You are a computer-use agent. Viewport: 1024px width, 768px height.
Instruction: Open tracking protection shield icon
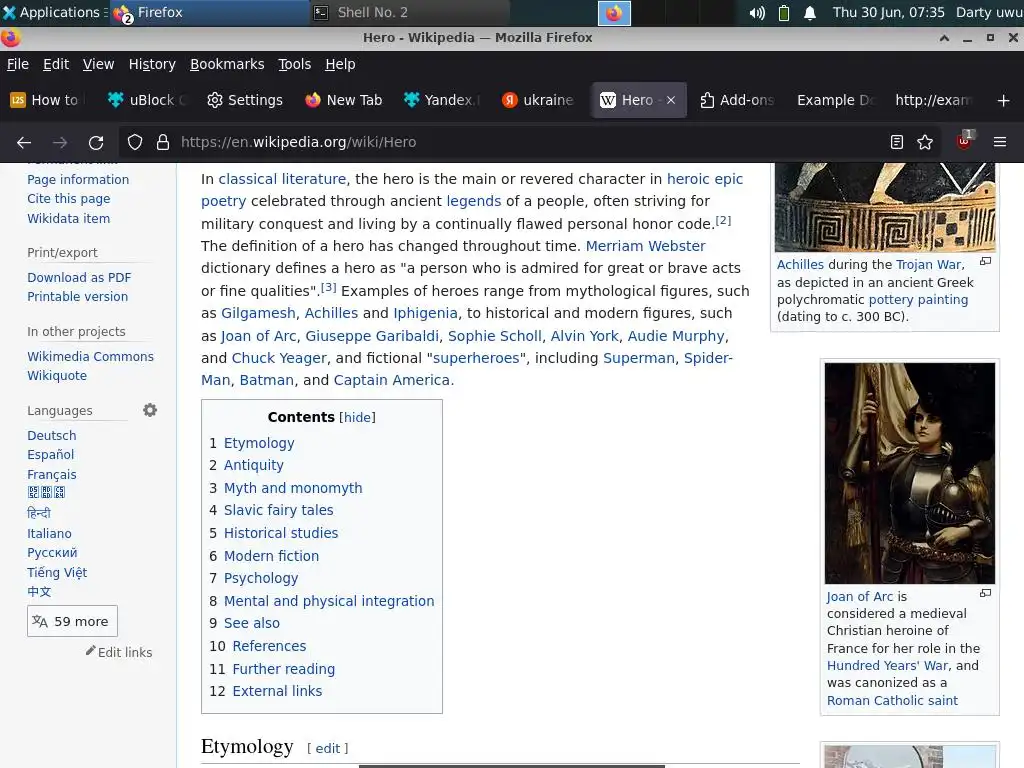[x=135, y=142]
